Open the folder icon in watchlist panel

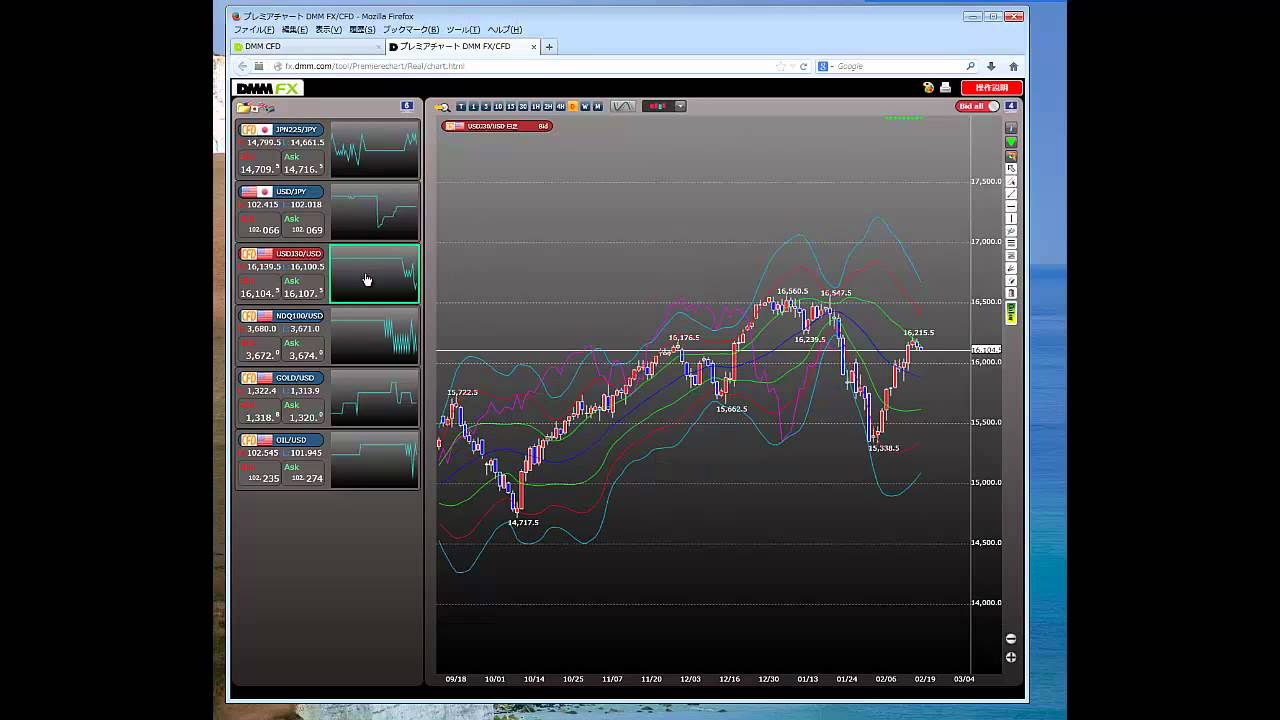tap(243, 107)
